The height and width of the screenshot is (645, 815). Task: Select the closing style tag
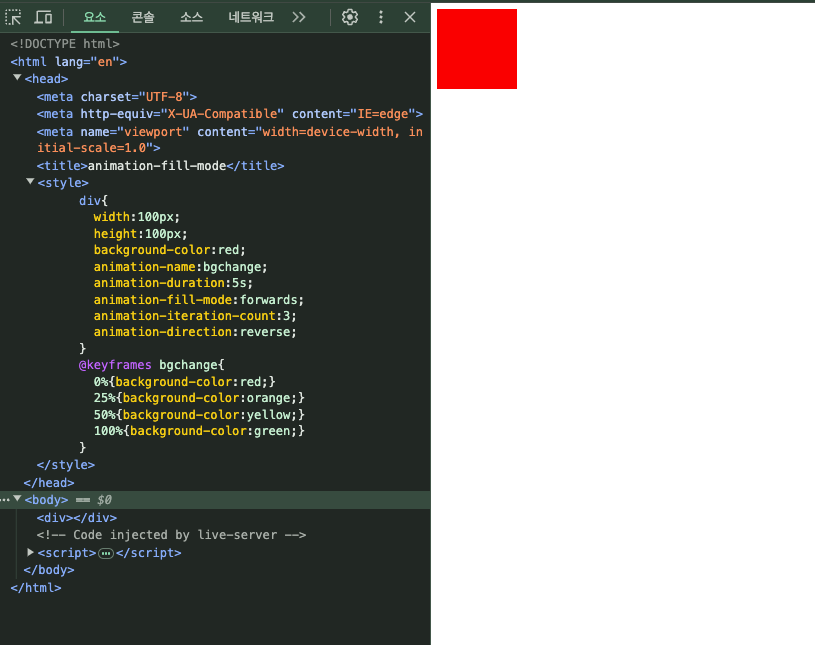pos(66,465)
